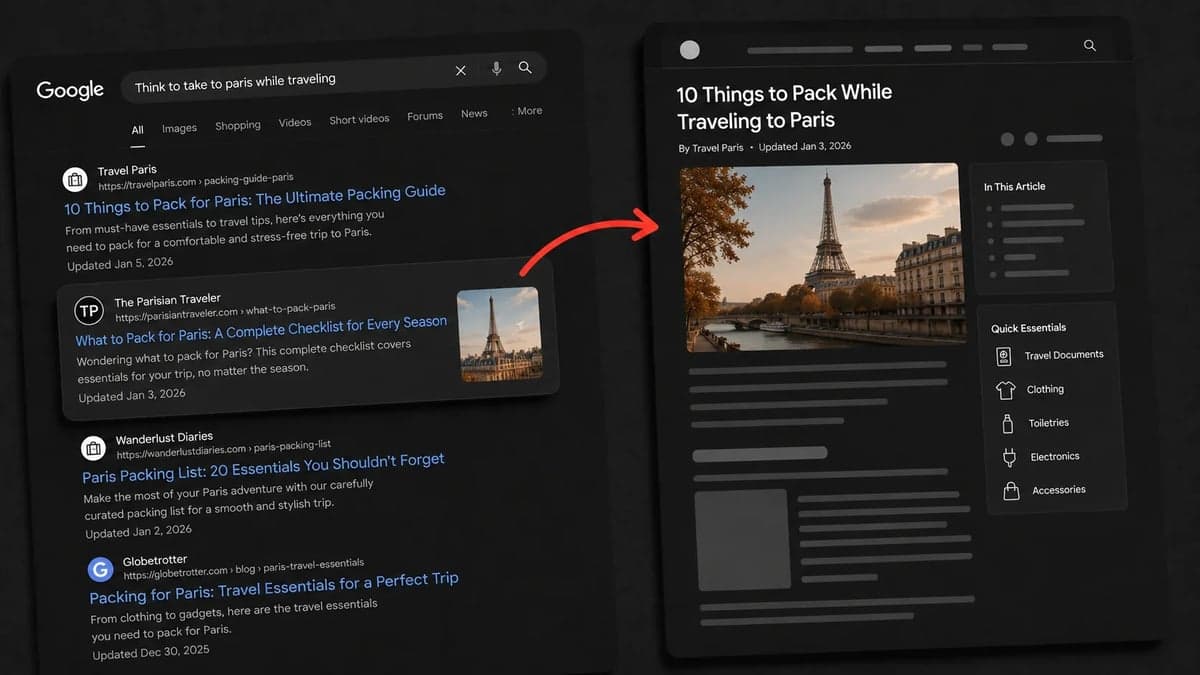This screenshot has height=675, width=1200.
Task: Expand the More search filters menu
Action: click(x=527, y=111)
